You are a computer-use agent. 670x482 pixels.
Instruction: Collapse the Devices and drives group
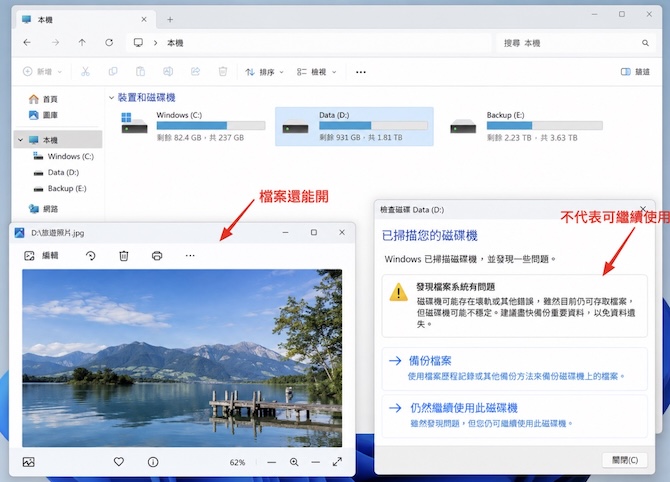click(x=111, y=98)
